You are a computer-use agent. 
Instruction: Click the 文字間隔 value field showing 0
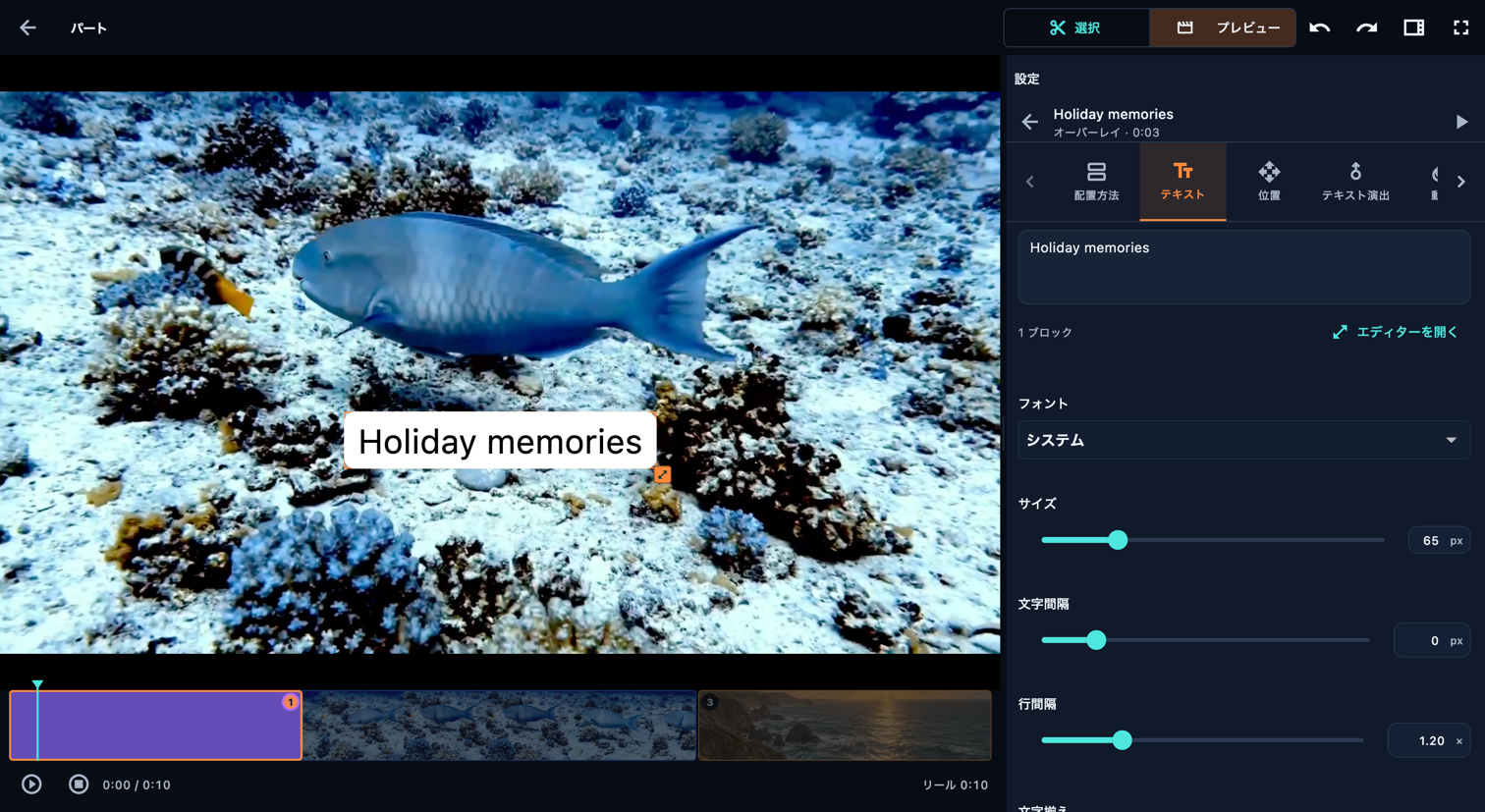pyautogui.click(x=1432, y=640)
